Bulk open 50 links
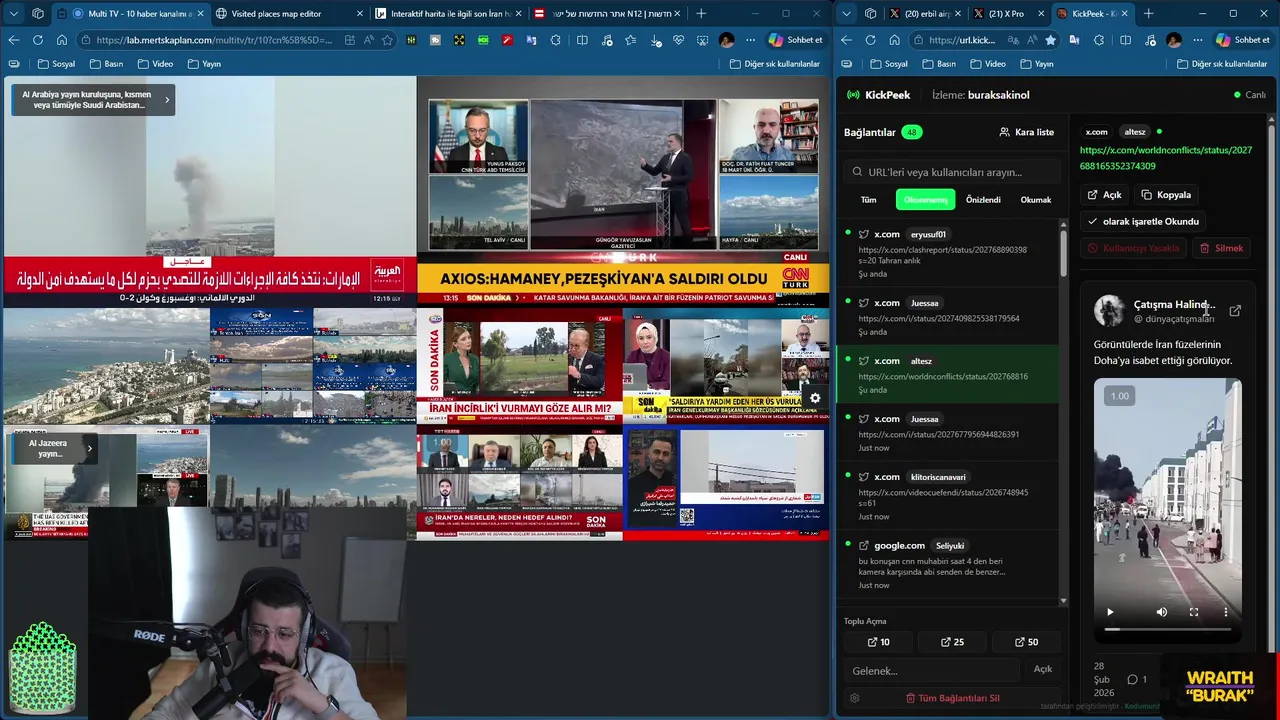The image size is (1280, 720). 1026,642
